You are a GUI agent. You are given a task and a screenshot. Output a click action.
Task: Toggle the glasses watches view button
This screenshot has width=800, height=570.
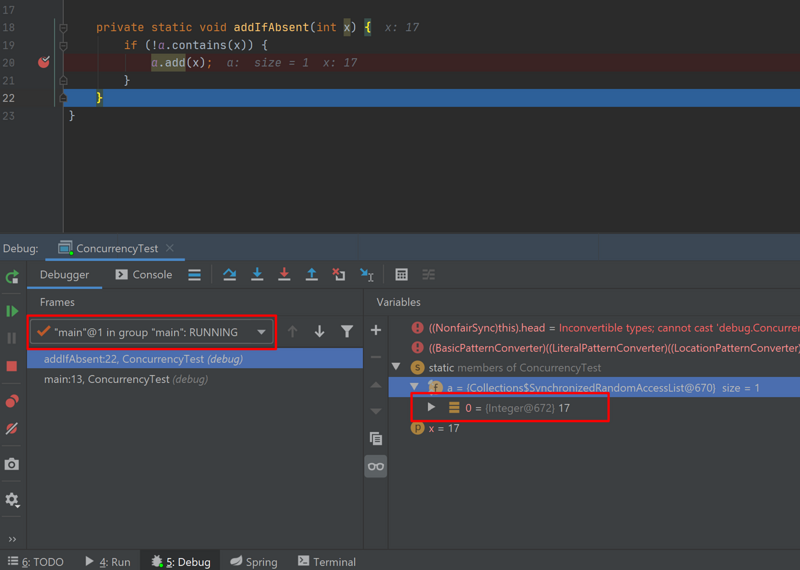tap(376, 466)
